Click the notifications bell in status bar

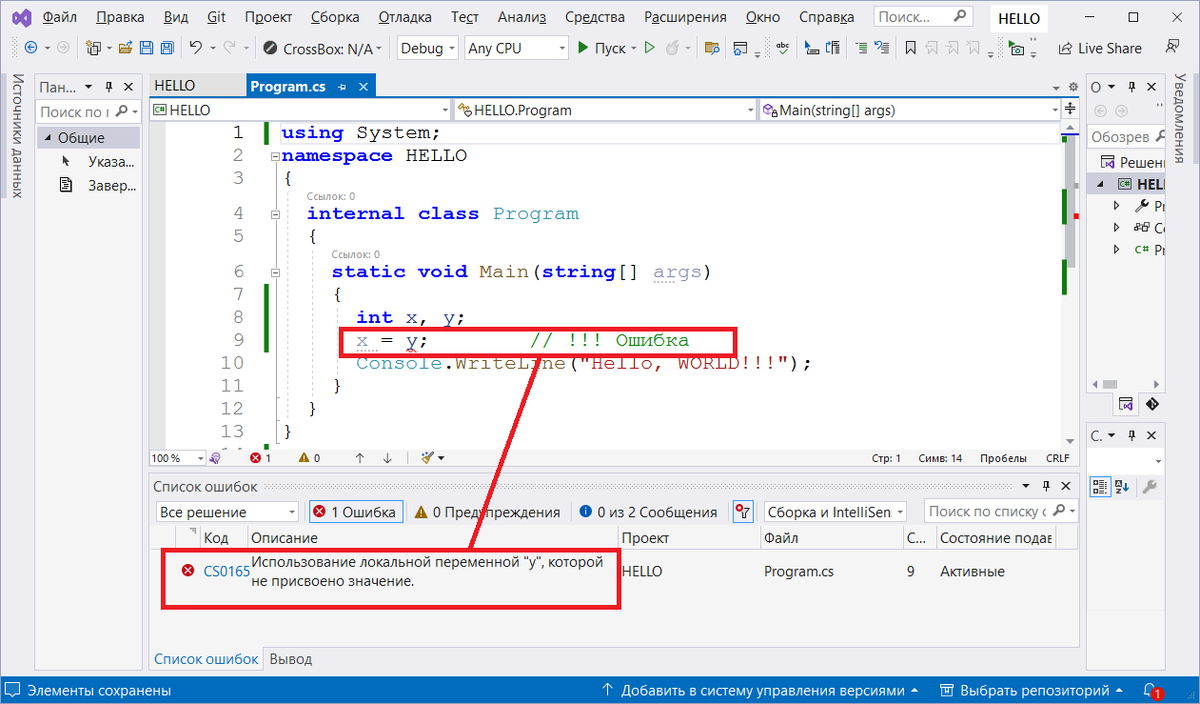pos(1150,690)
